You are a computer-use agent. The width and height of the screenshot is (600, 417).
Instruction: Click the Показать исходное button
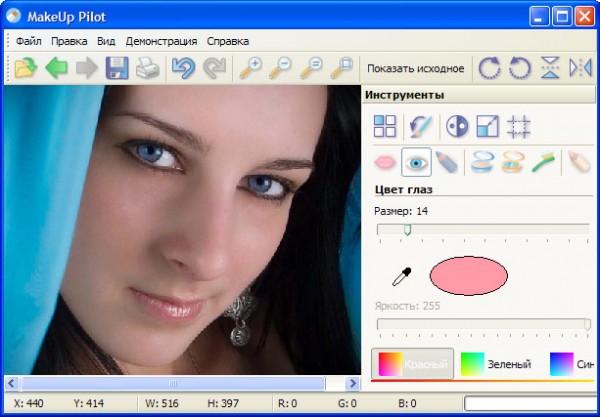point(416,69)
